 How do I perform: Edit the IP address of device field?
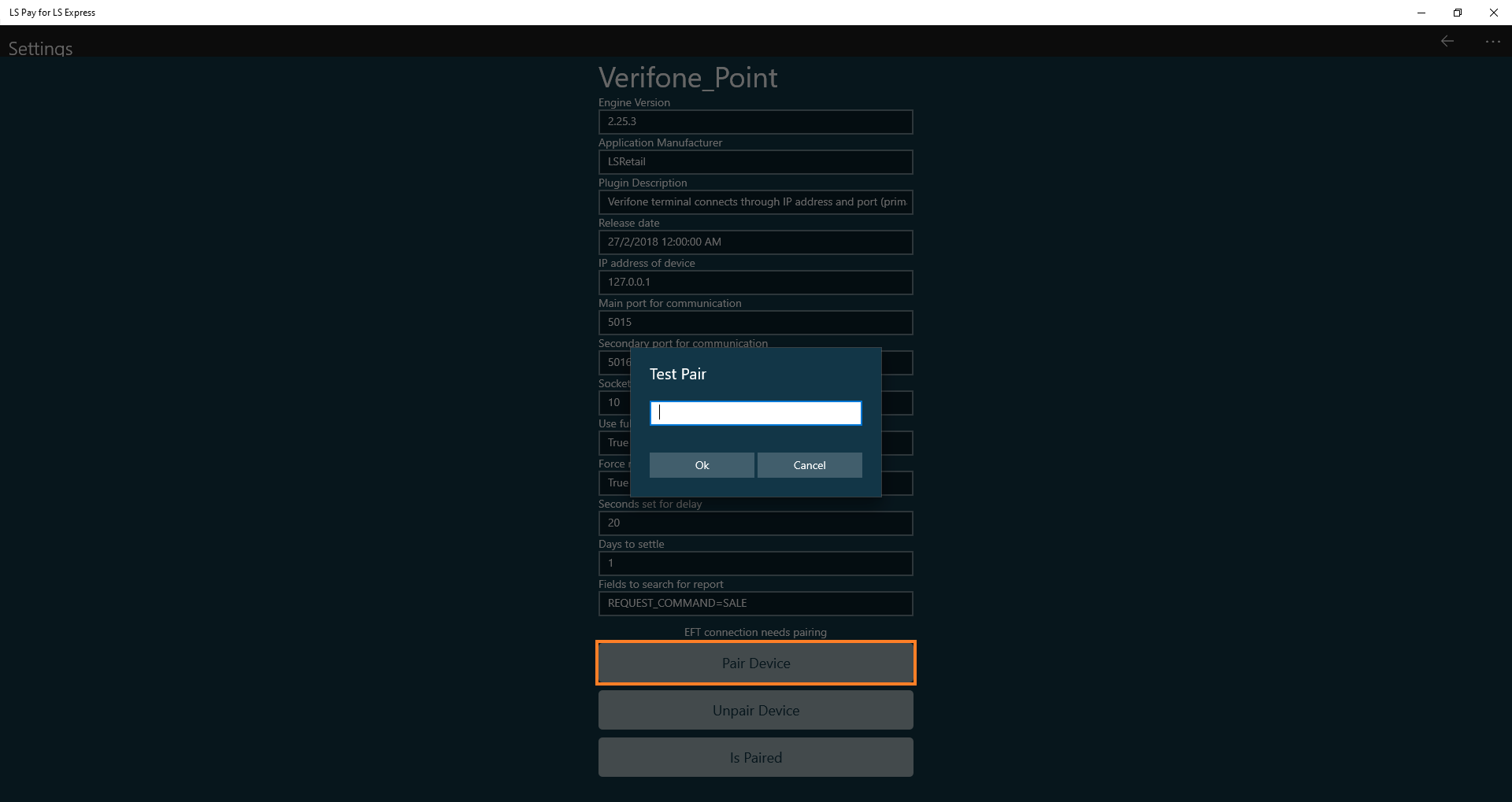755,283
